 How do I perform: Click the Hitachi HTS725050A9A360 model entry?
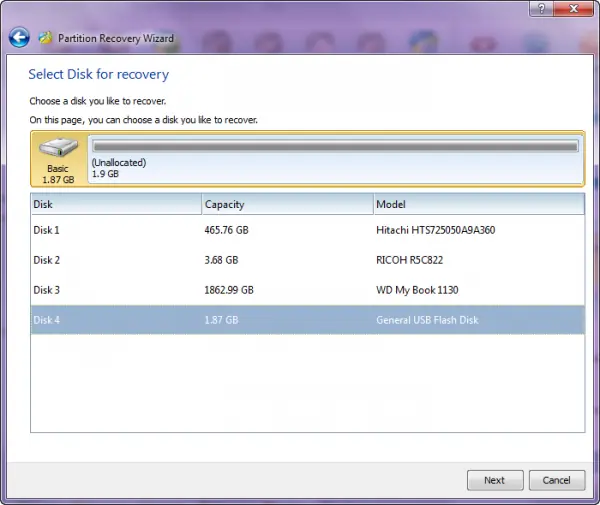[x=435, y=230]
